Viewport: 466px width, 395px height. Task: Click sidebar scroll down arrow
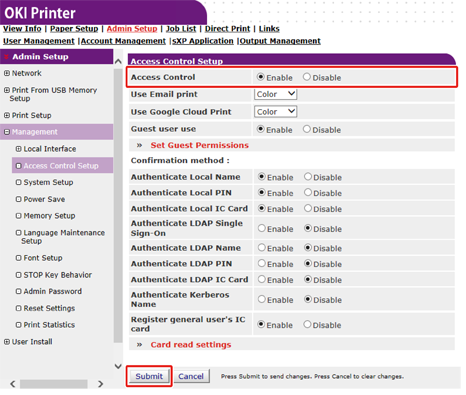point(118,366)
